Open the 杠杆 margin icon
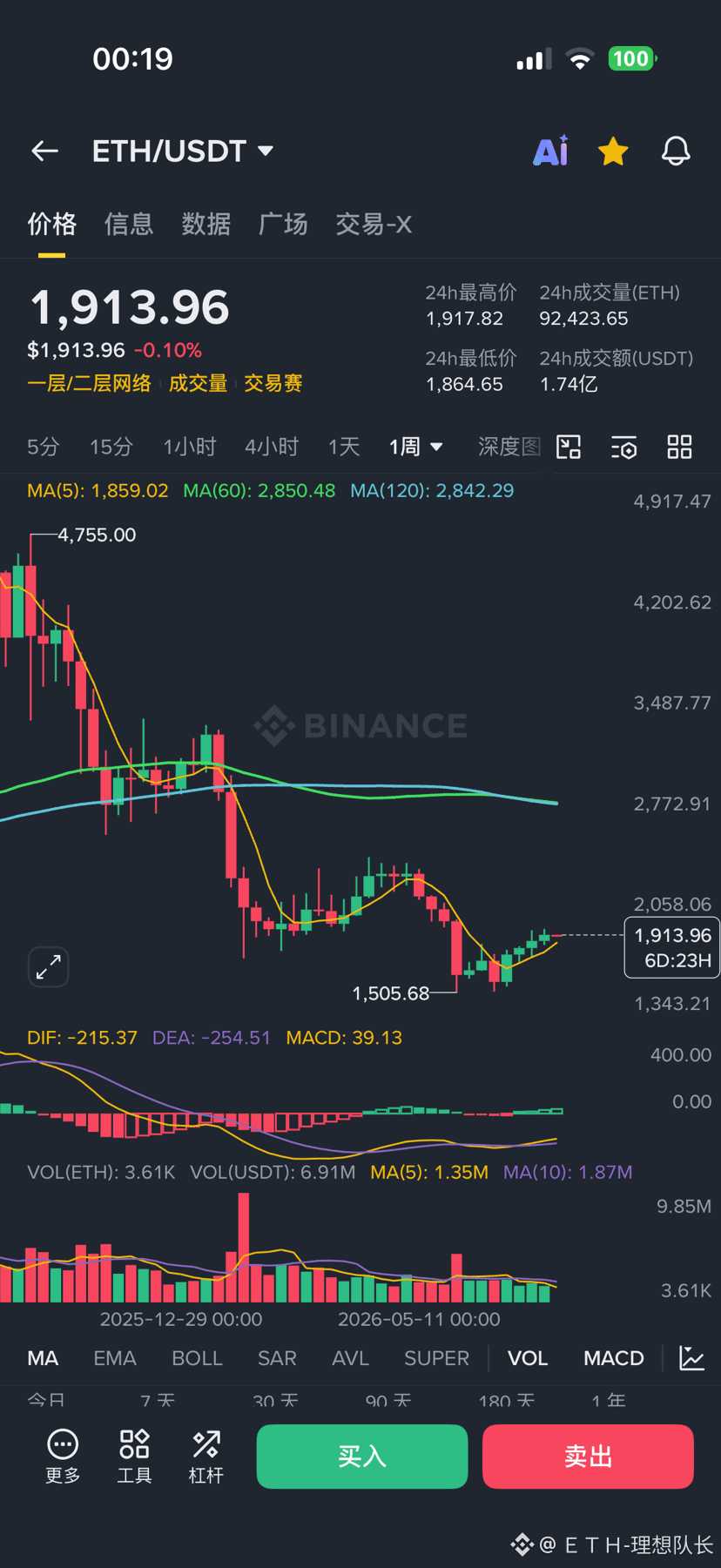This screenshot has width=721, height=1568. click(x=206, y=1457)
